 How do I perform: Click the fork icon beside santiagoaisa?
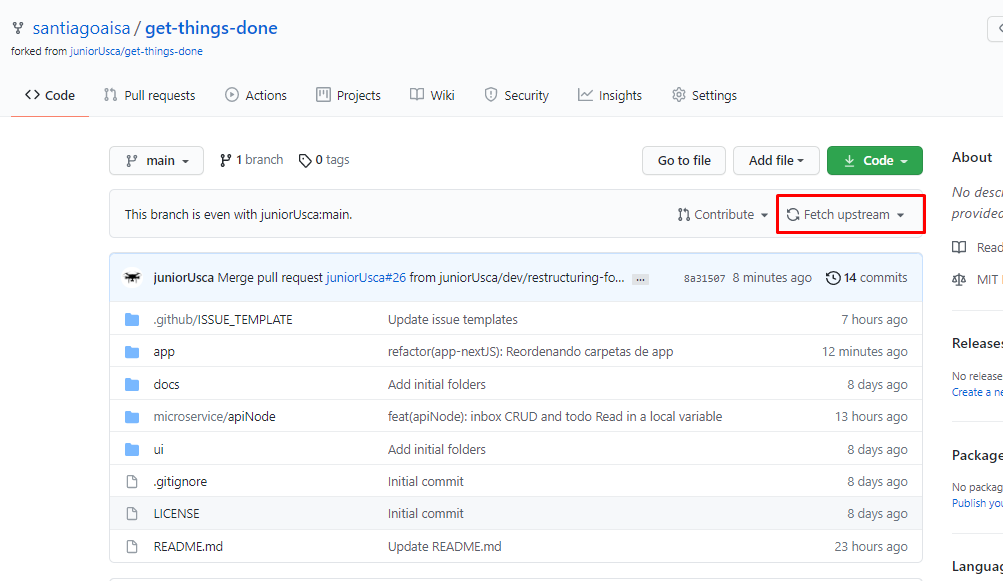(x=18, y=28)
